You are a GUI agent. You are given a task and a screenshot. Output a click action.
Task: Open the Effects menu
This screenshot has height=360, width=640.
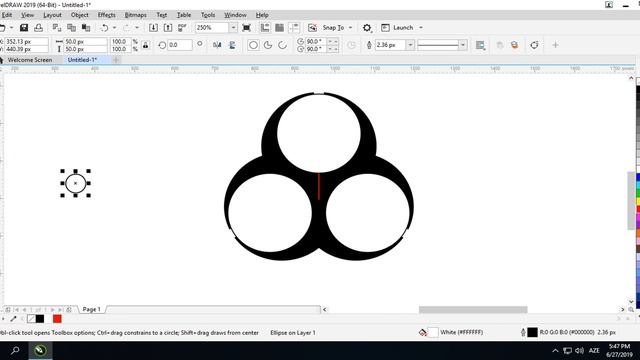coord(107,15)
